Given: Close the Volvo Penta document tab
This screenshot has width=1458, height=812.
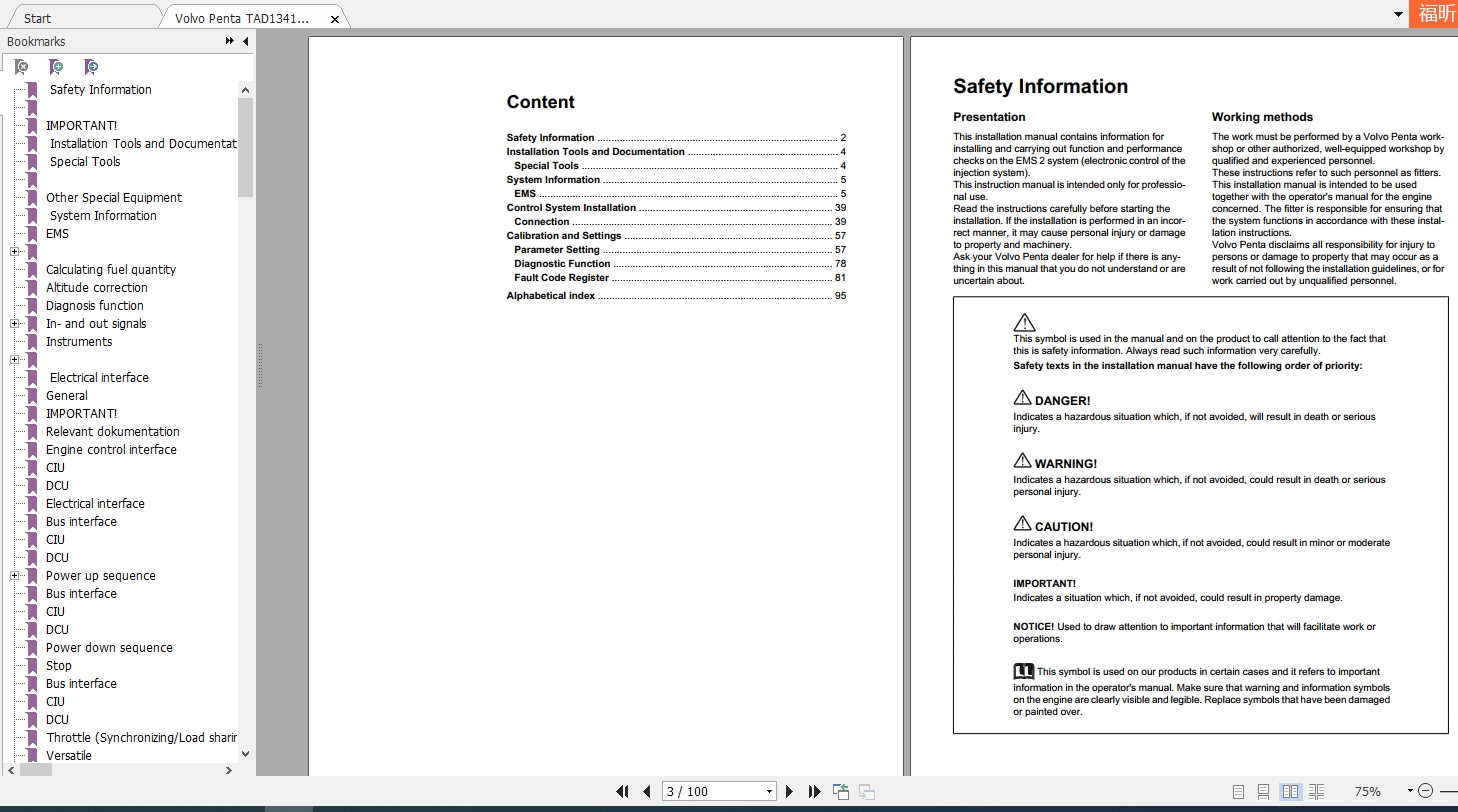Looking at the screenshot, I should (x=335, y=19).
